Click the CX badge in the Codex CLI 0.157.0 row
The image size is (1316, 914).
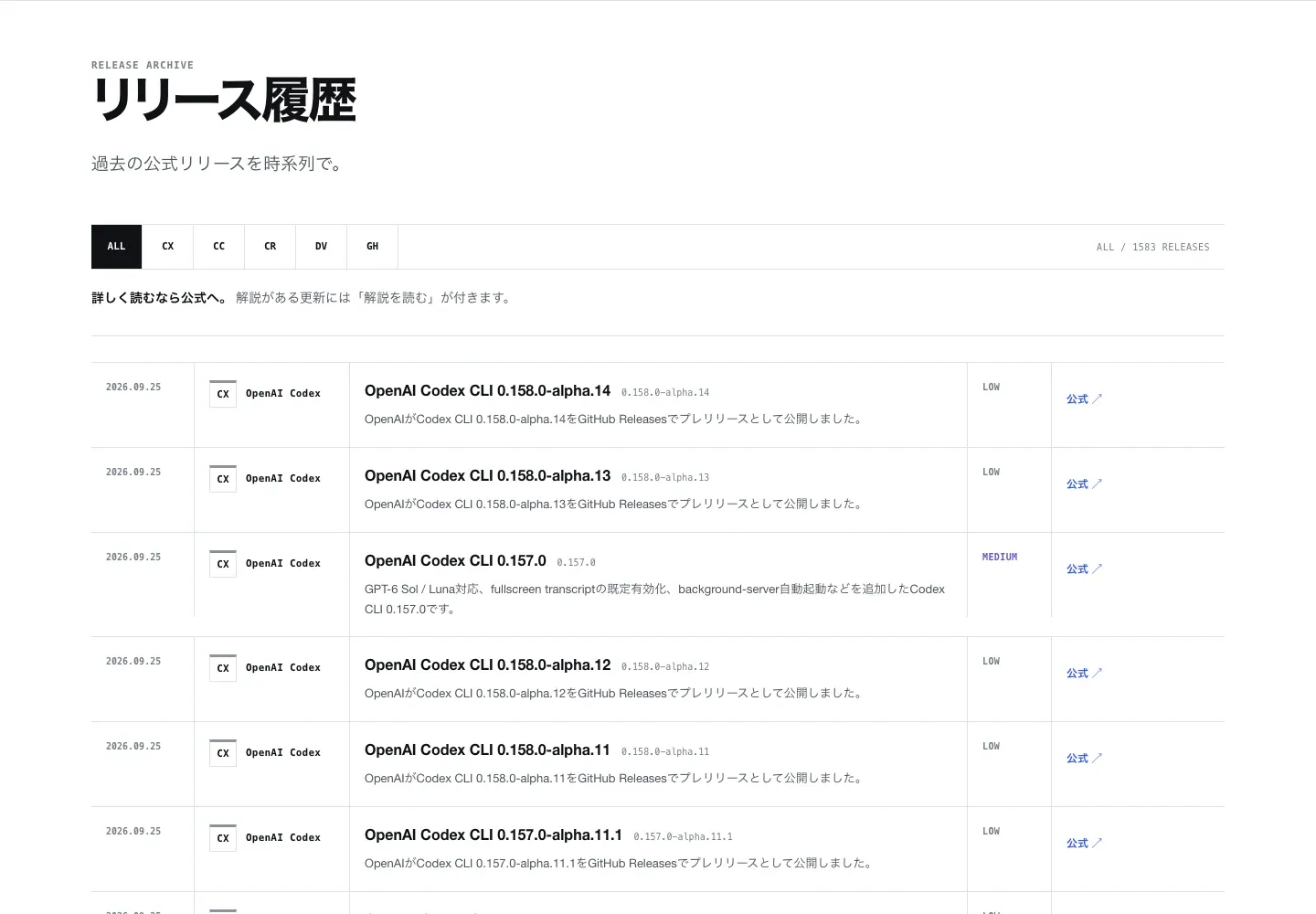coord(223,564)
